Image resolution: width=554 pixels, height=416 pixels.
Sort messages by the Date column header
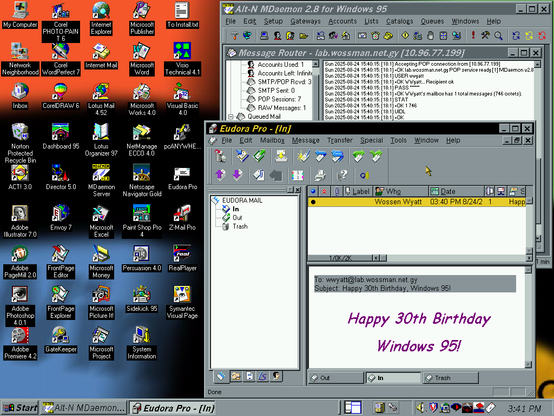[455, 191]
